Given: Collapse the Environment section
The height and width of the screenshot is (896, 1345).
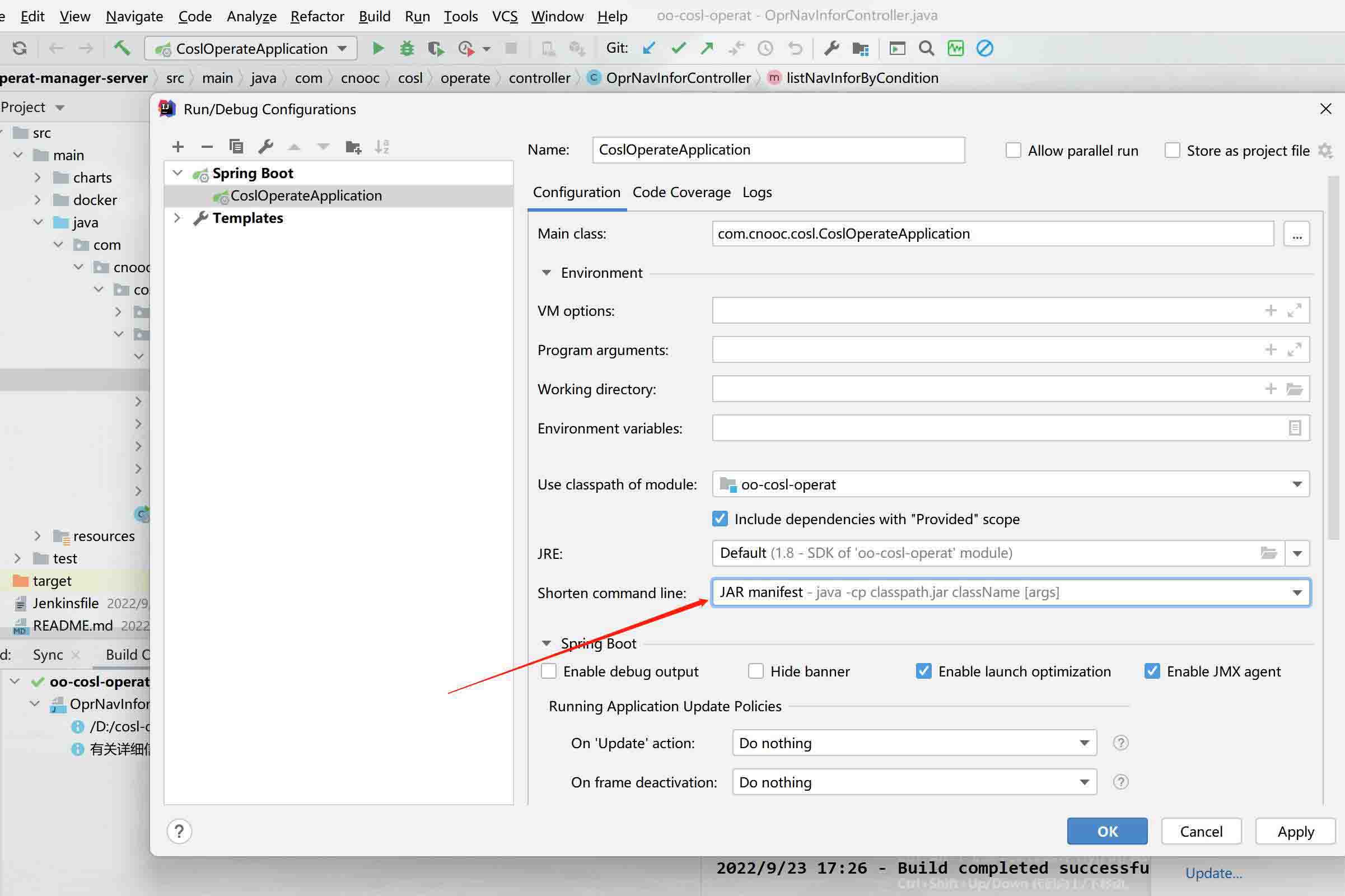Looking at the screenshot, I should click(x=546, y=273).
